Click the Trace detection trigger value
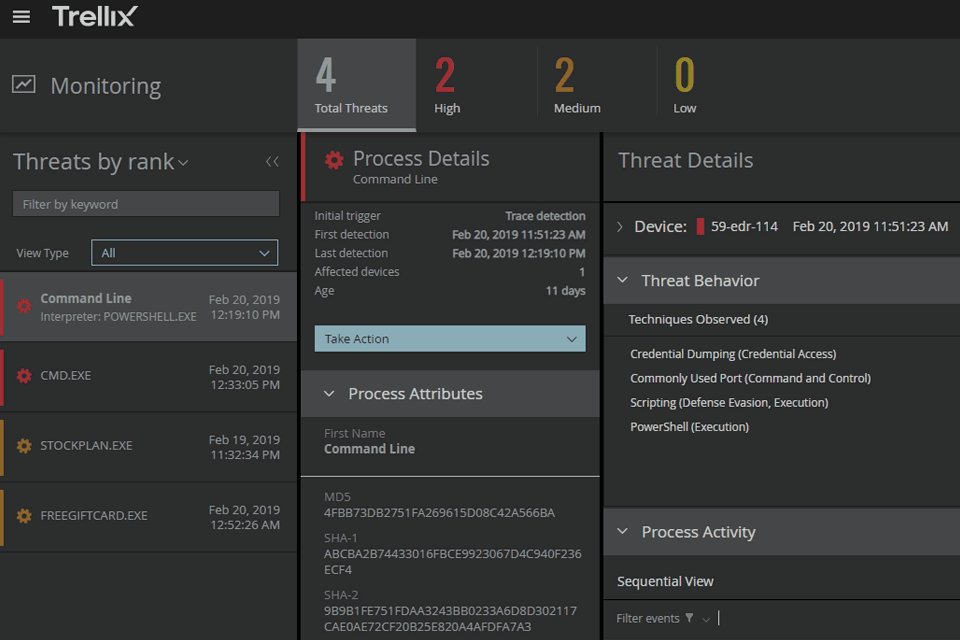960x640 pixels. click(545, 216)
